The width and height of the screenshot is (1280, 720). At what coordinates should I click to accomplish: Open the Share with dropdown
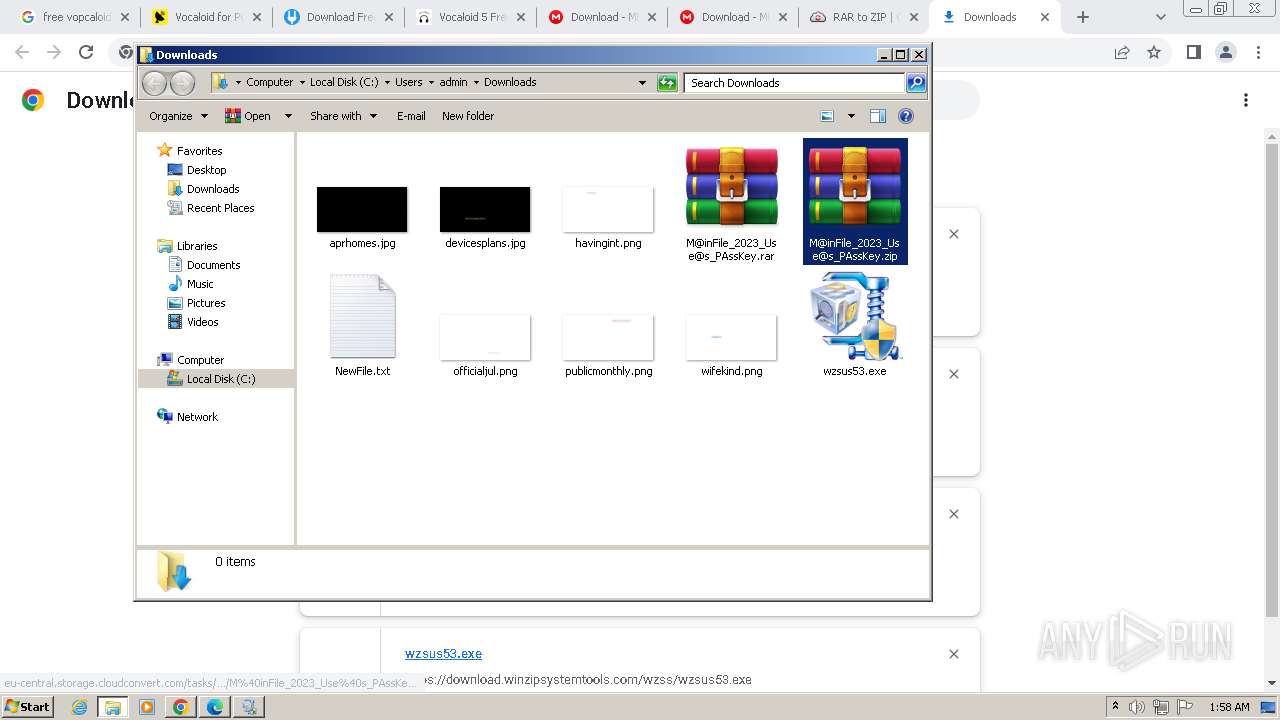(x=343, y=116)
